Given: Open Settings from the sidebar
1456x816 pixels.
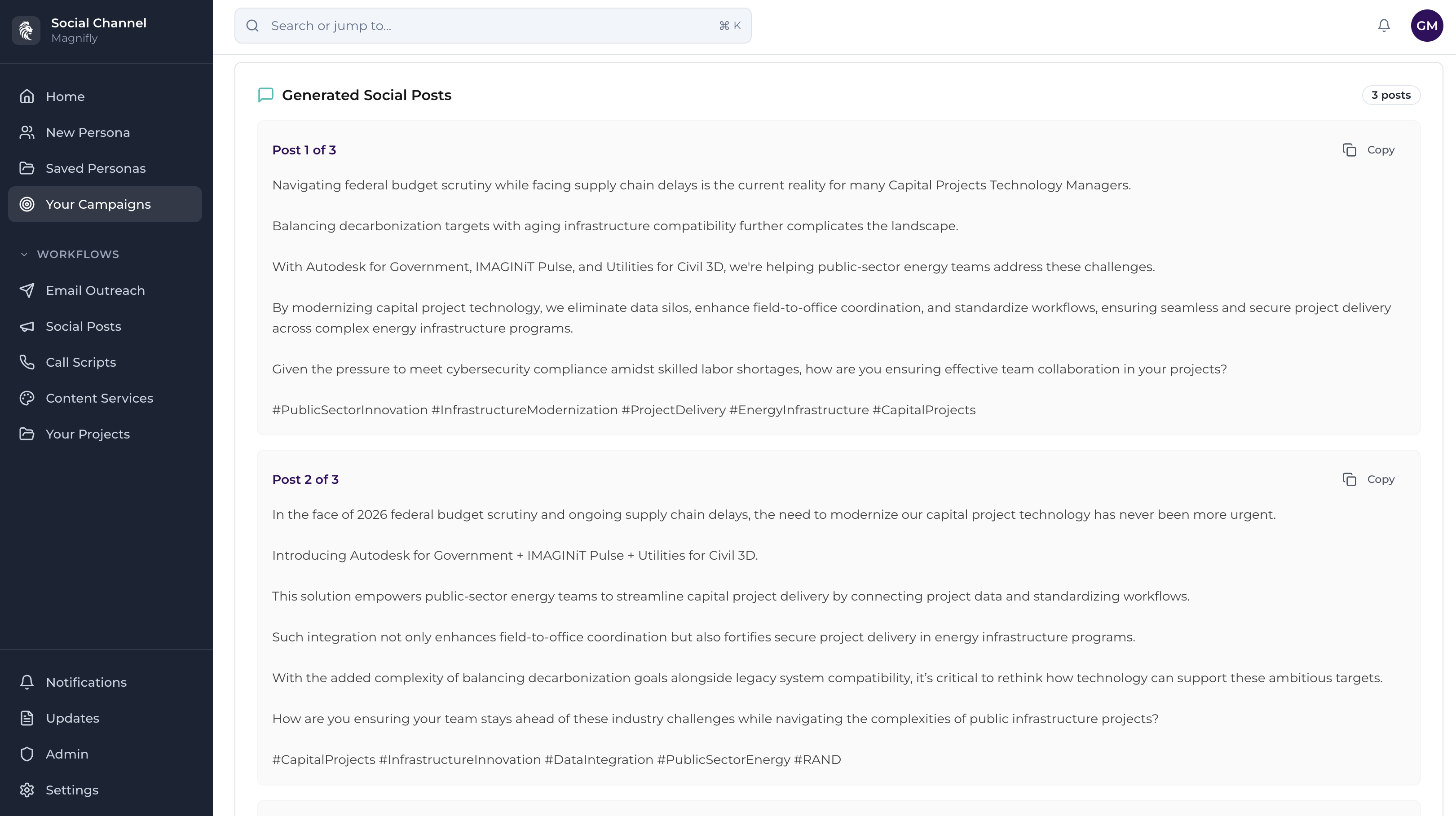Looking at the screenshot, I should pos(72,790).
